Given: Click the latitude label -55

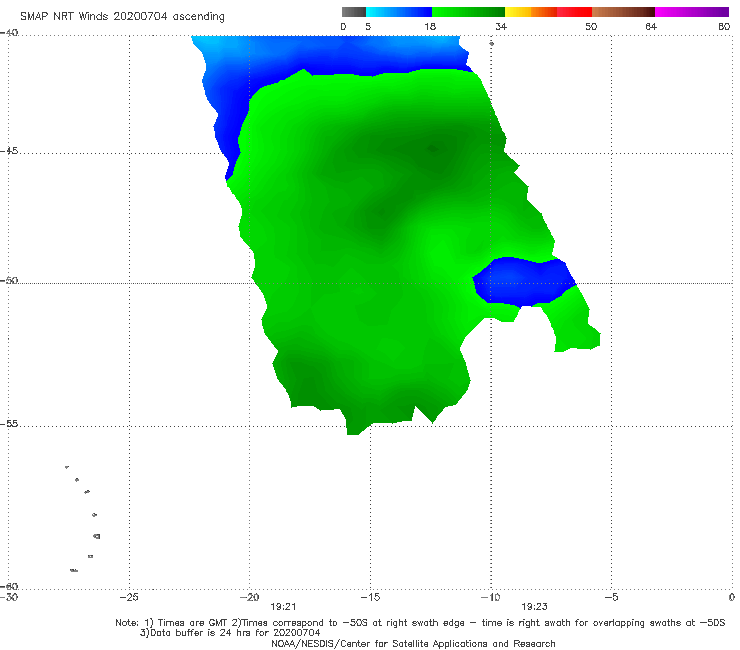Looking at the screenshot, I should 9,424.
